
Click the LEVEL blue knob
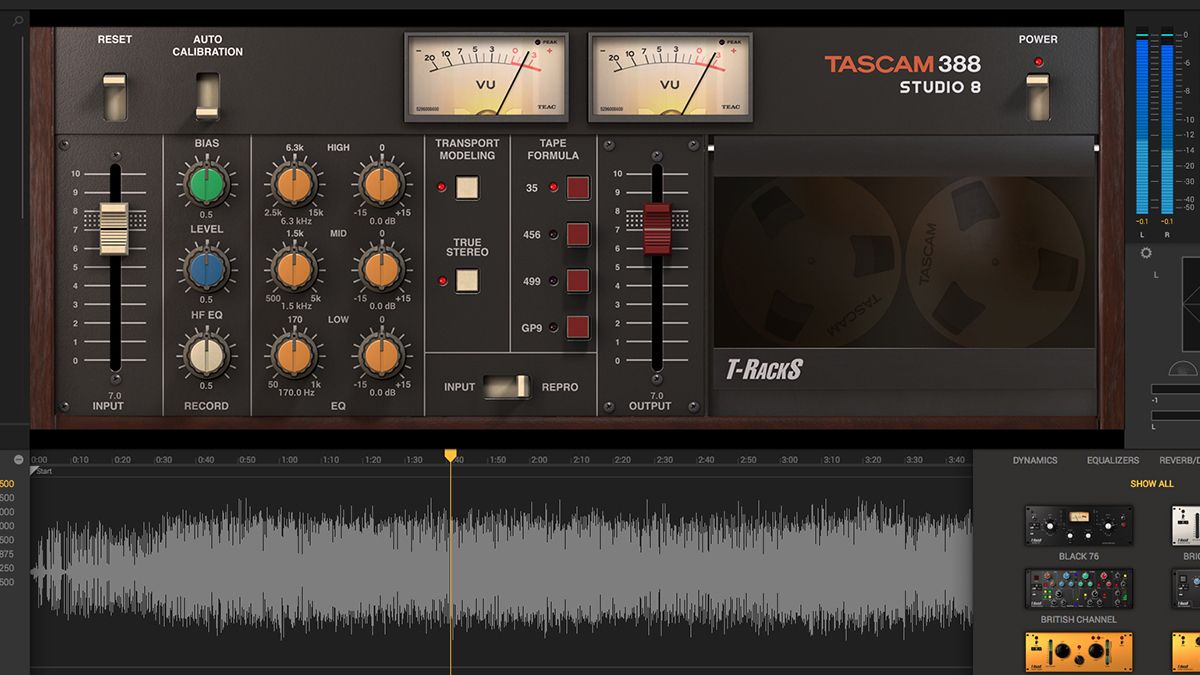[x=207, y=269]
